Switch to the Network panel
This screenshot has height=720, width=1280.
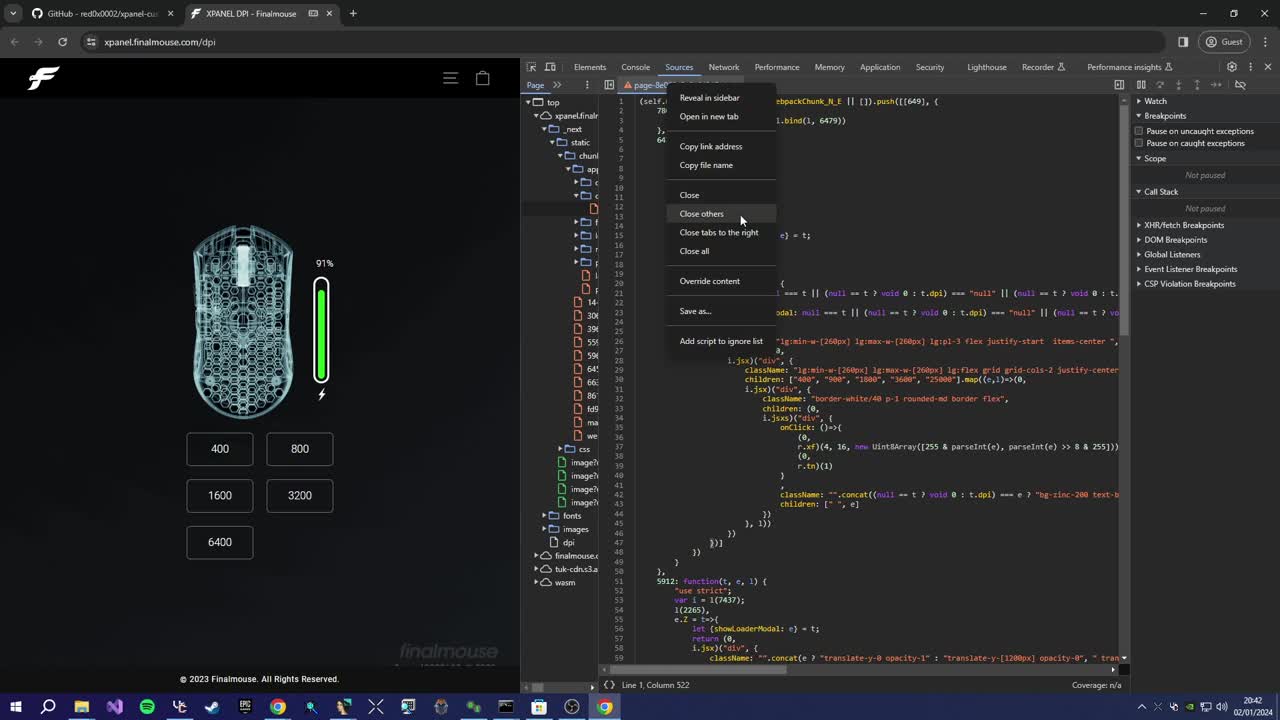723,67
